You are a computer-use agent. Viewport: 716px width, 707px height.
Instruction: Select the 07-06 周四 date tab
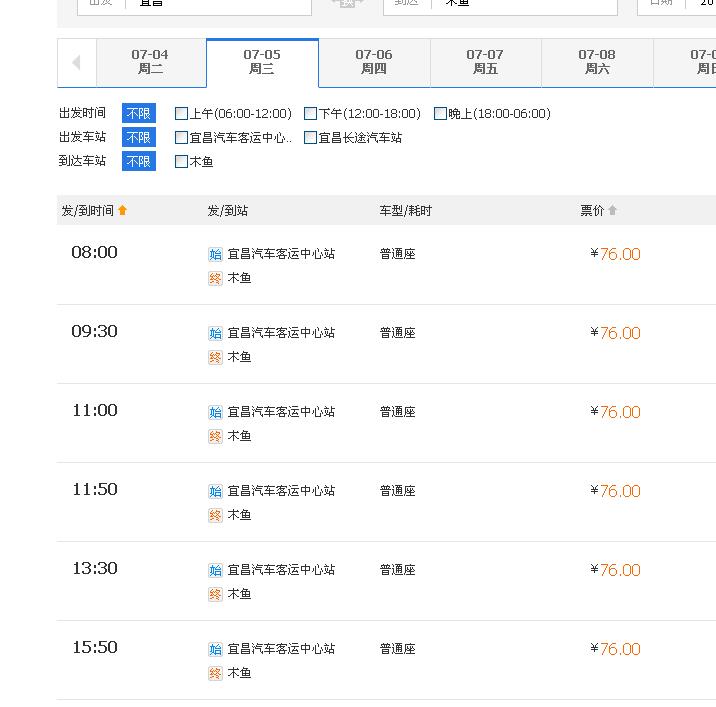pyautogui.click(x=374, y=62)
